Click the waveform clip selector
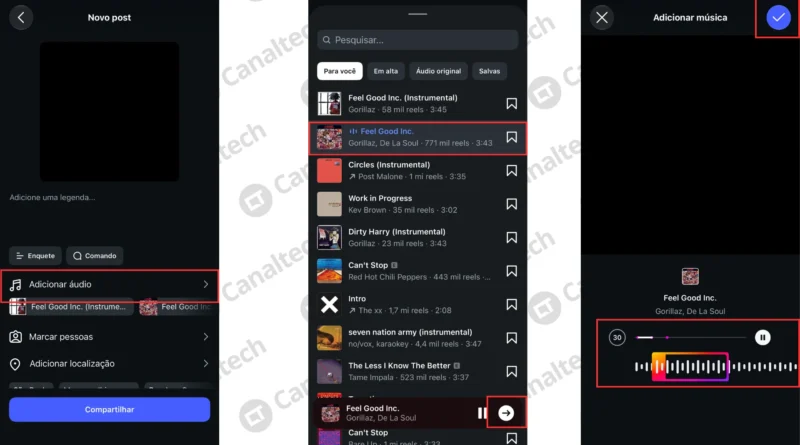The height and width of the screenshot is (445, 800). (x=690, y=366)
